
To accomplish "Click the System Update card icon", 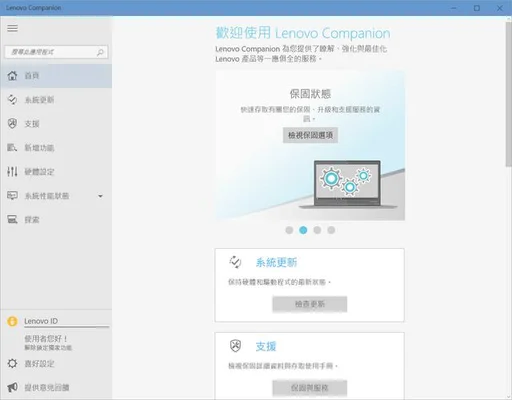I will point(235,262).
